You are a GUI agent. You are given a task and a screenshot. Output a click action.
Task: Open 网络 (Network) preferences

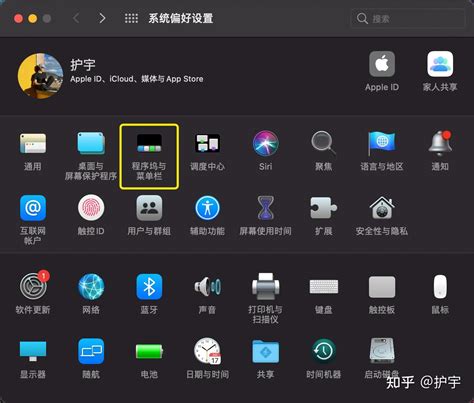91,287
